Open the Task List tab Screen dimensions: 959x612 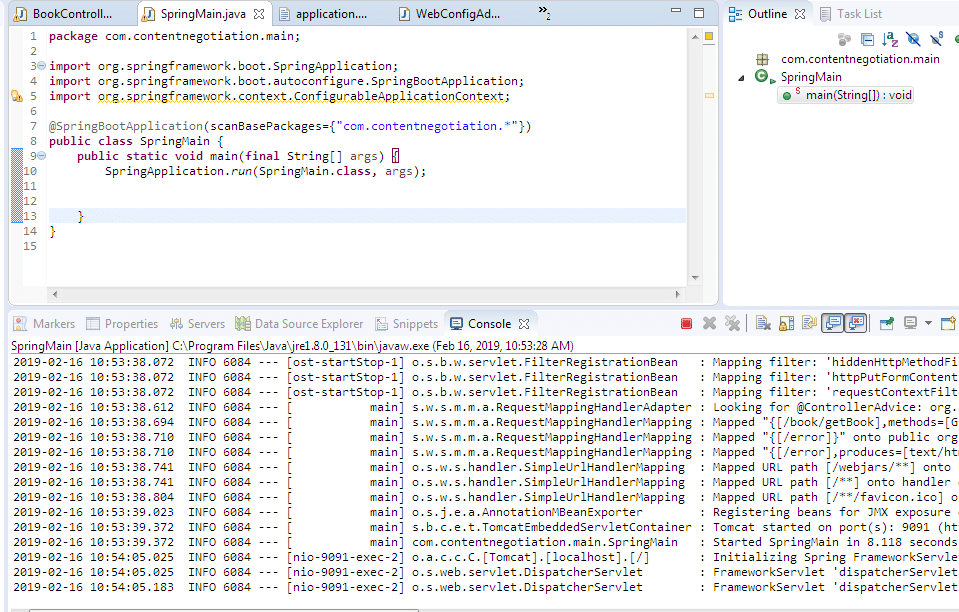click(858, 14)
